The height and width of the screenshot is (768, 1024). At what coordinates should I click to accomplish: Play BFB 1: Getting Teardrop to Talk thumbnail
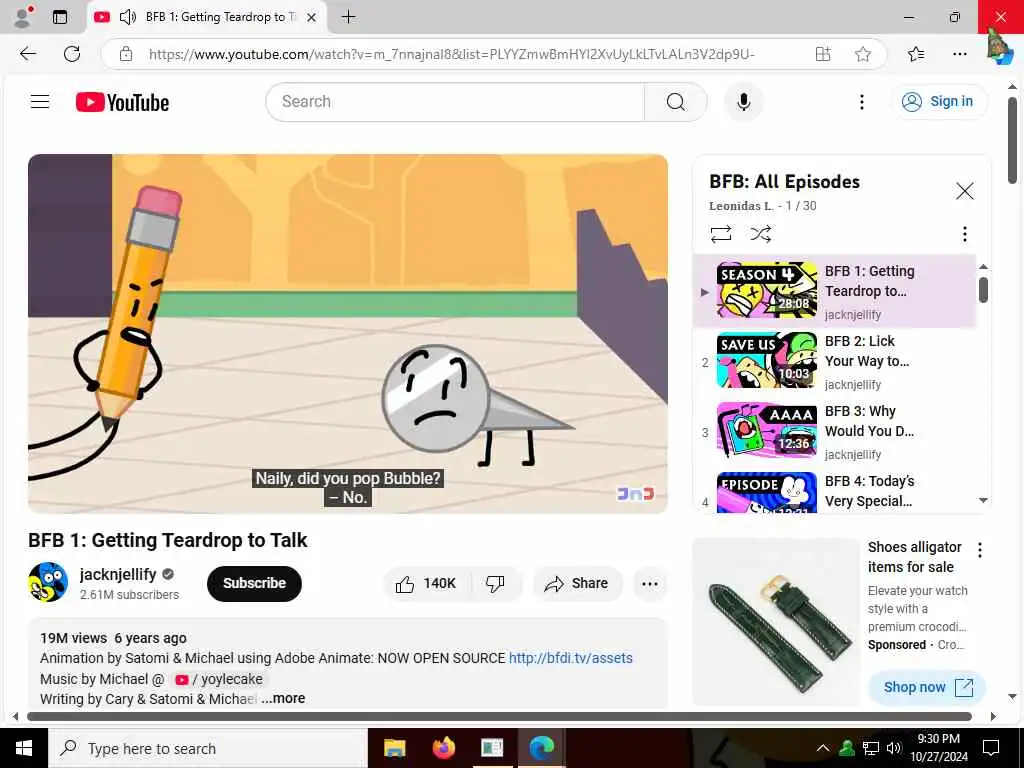(767, 290)
